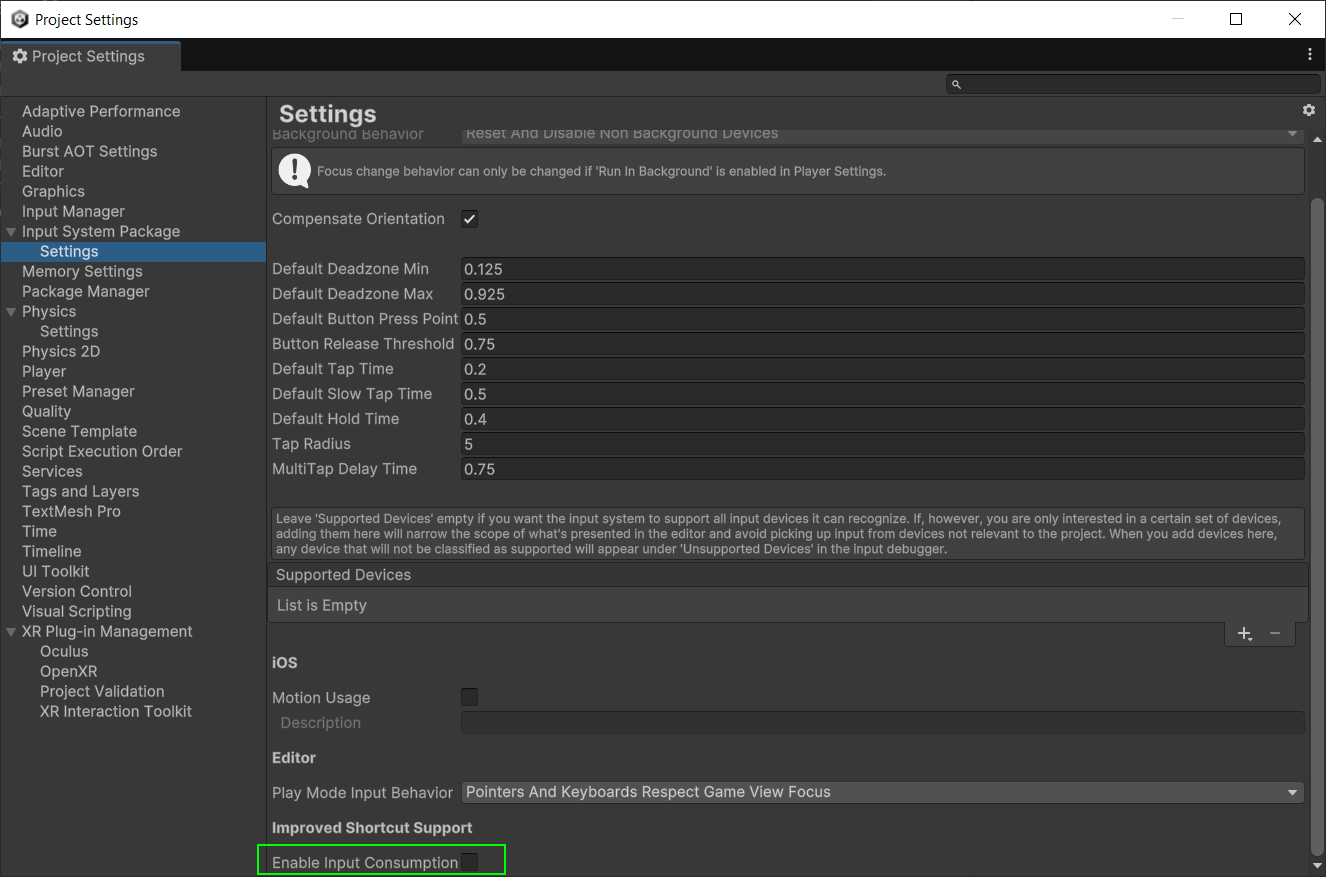Select Oculus under XR Plug-in Management
1326x877 pixels.
[x=63, y=651]
